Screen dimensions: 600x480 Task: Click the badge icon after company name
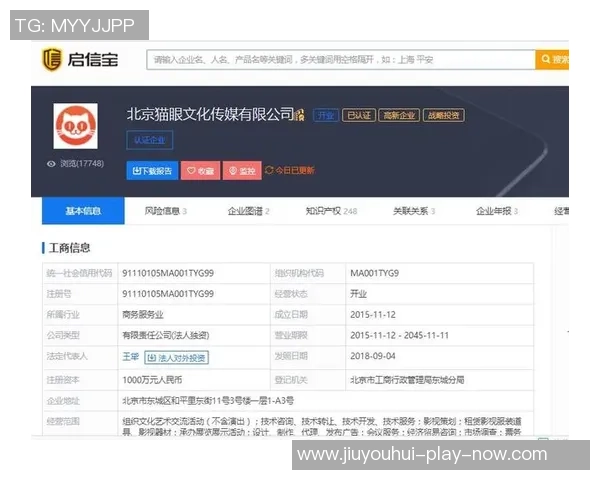(x=300, y=114)
